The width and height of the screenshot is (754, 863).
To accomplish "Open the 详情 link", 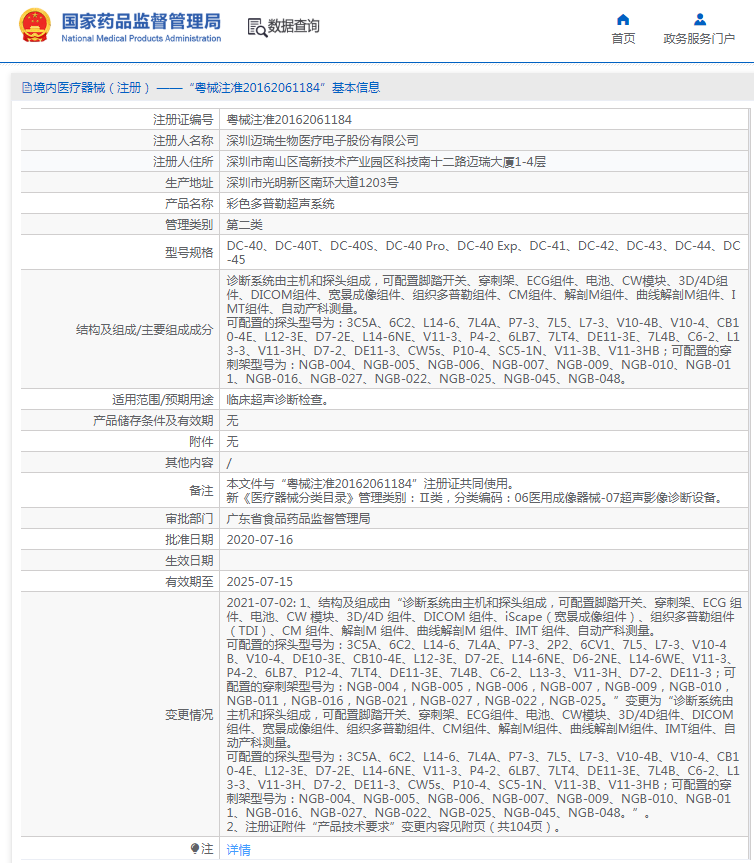I will click(x=238, y=850).
